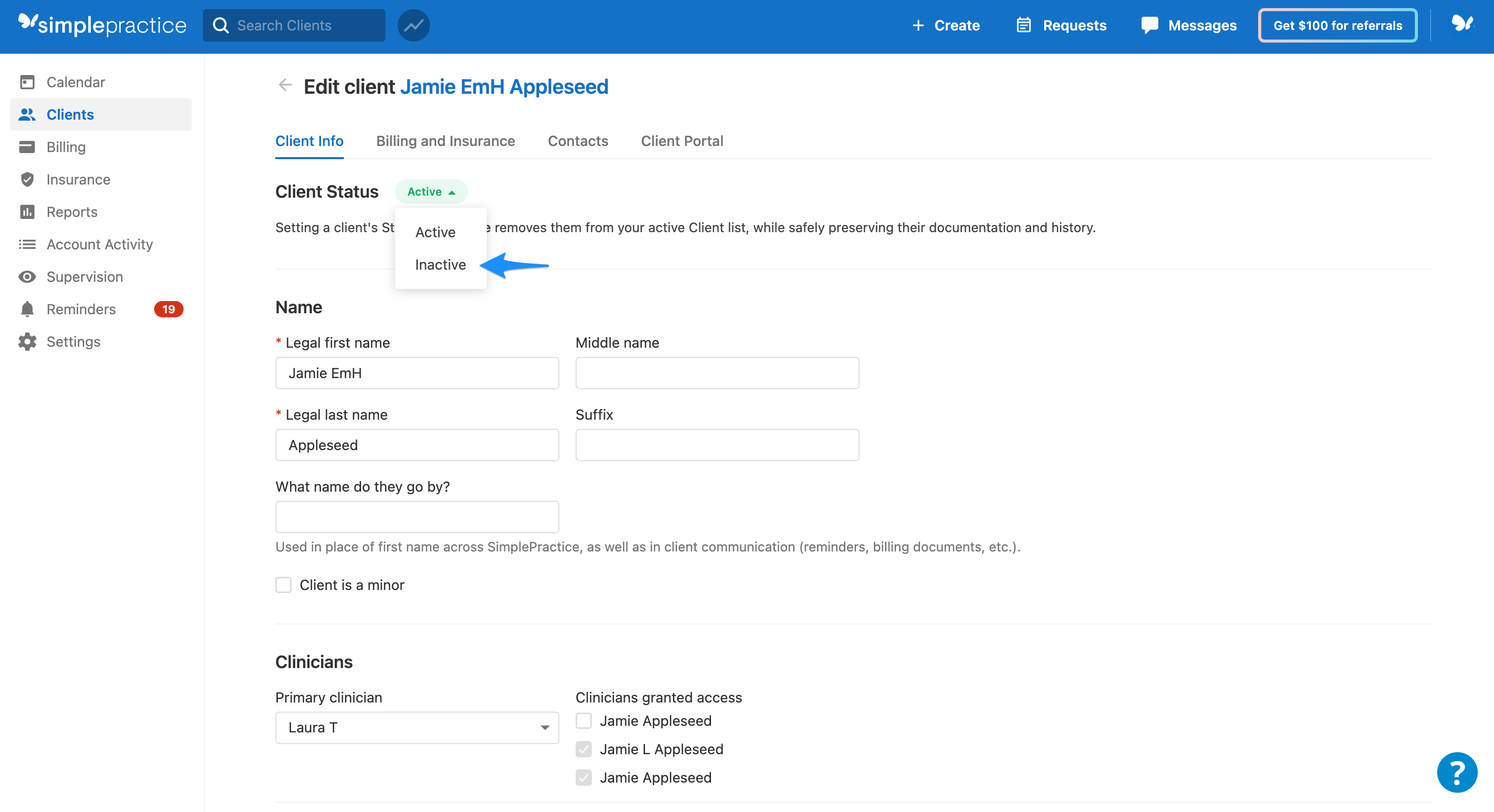The height and width of the screenshot is (812, 1494).
Task: Uncheck Jamie L Appleseed access
Action: (583, 749)
